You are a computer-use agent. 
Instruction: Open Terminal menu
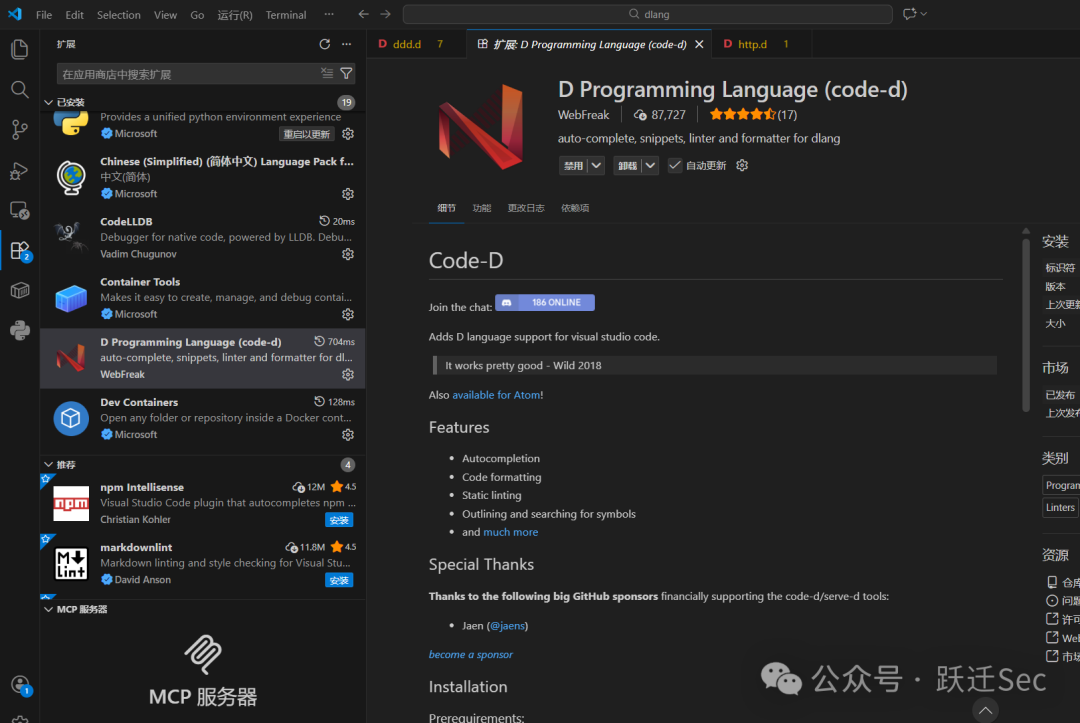tap(286, 14)
